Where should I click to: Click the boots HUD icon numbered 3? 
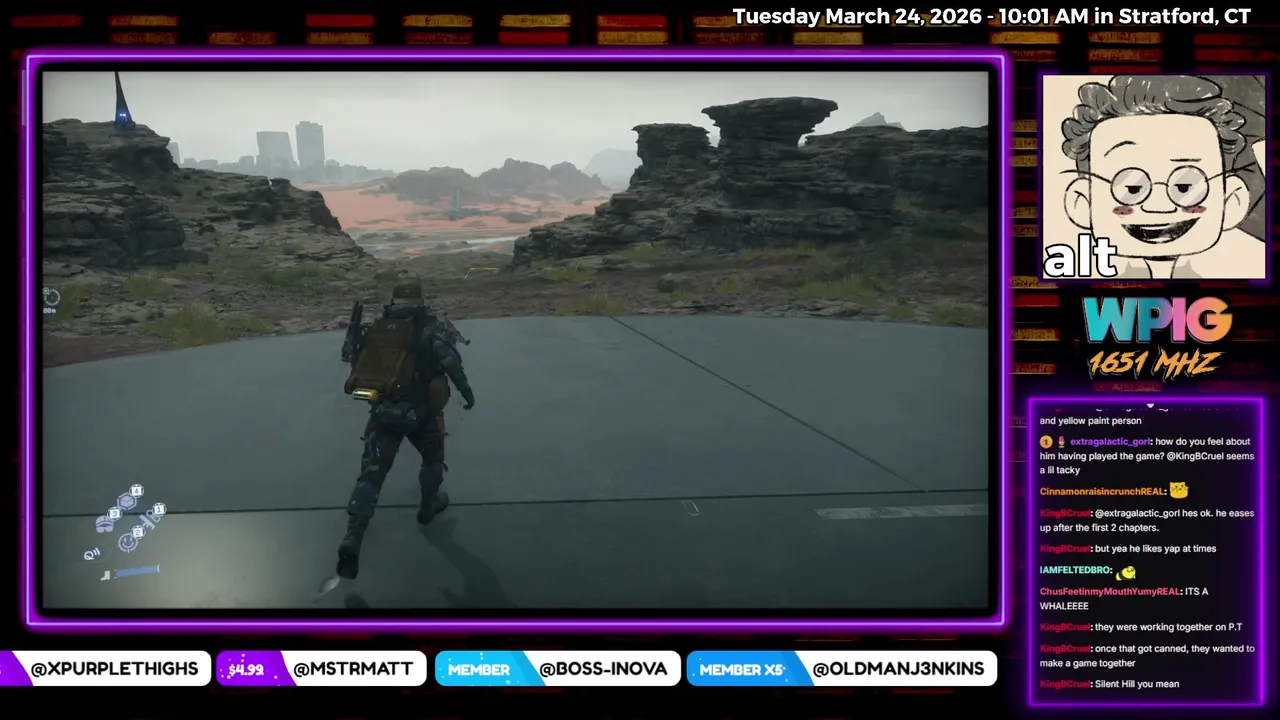(105, 524)
